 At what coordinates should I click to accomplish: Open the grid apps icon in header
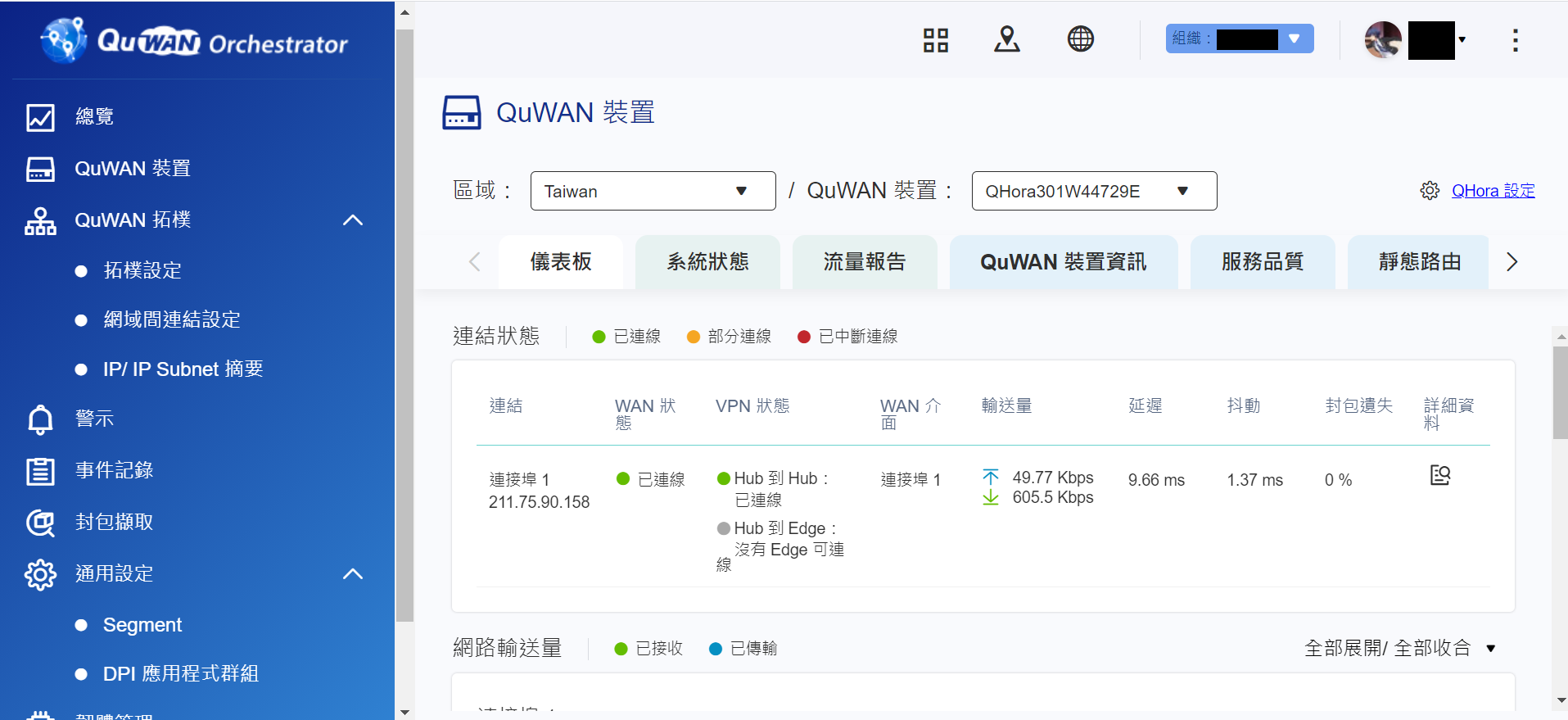click(x=935, y=39)
